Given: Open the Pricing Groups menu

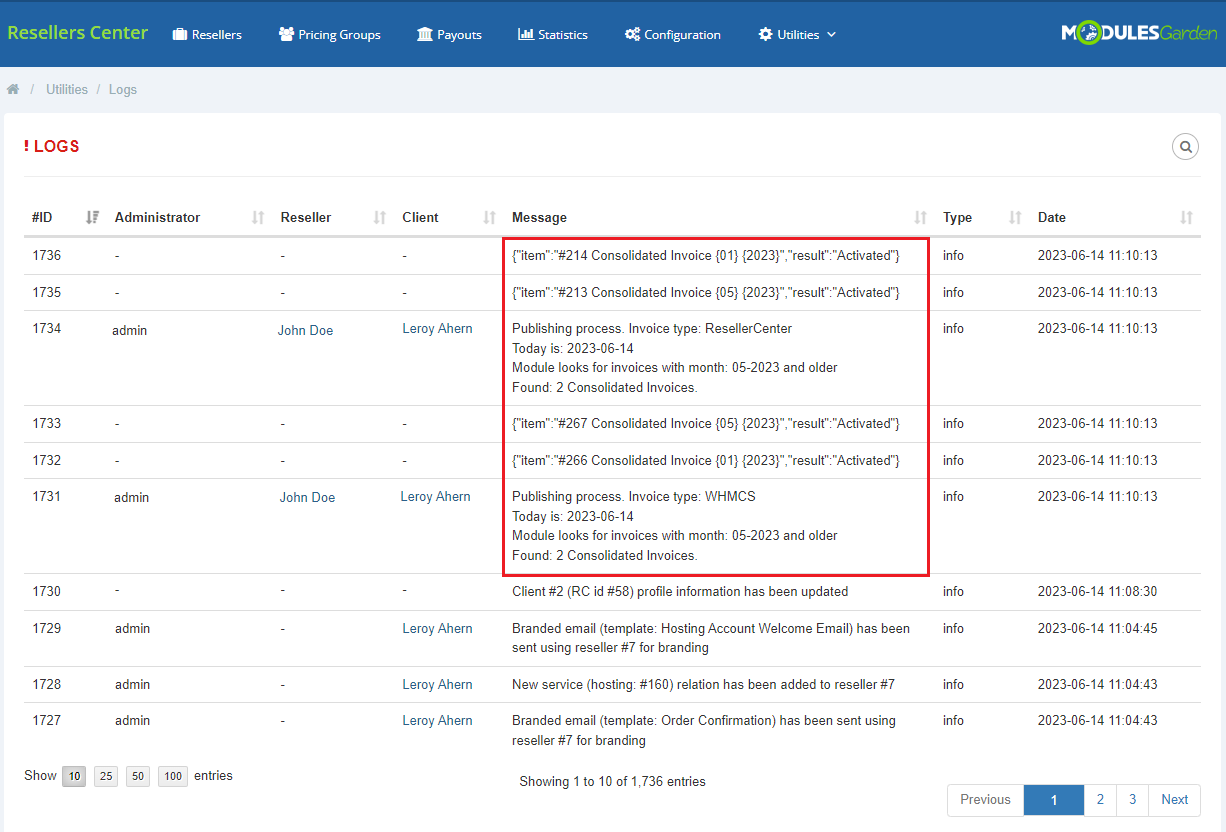Looking at the screenshot, I should 330,34.
